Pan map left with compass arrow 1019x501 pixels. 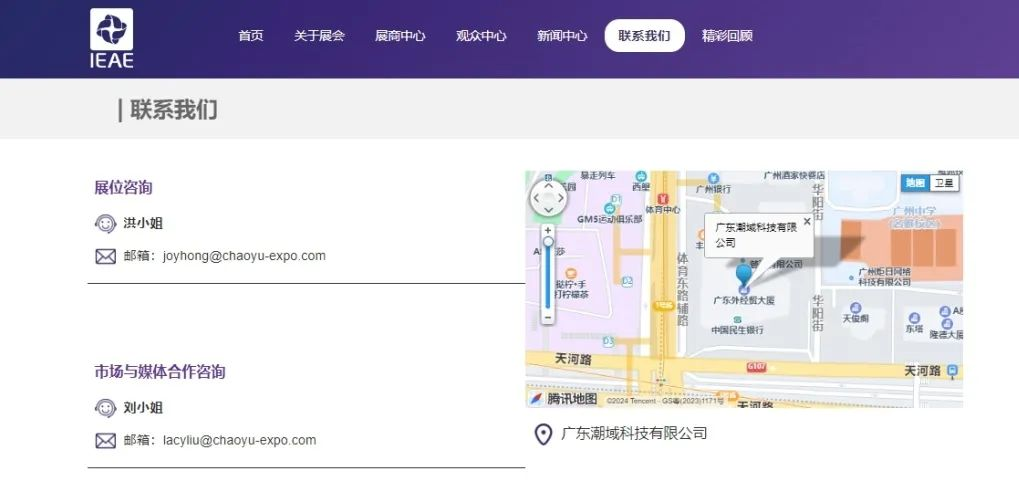click(535, 198)
